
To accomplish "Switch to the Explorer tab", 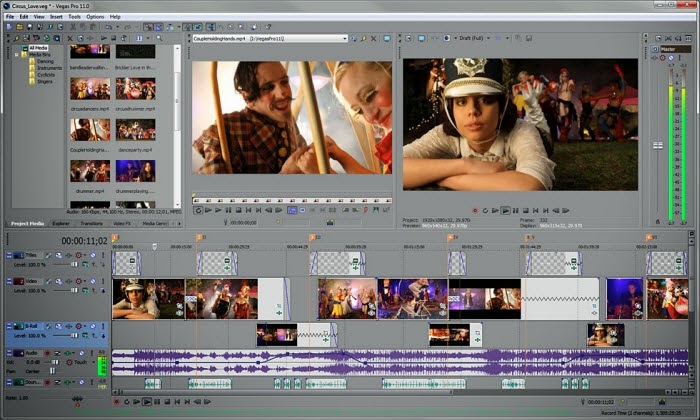I will point(61,223).
